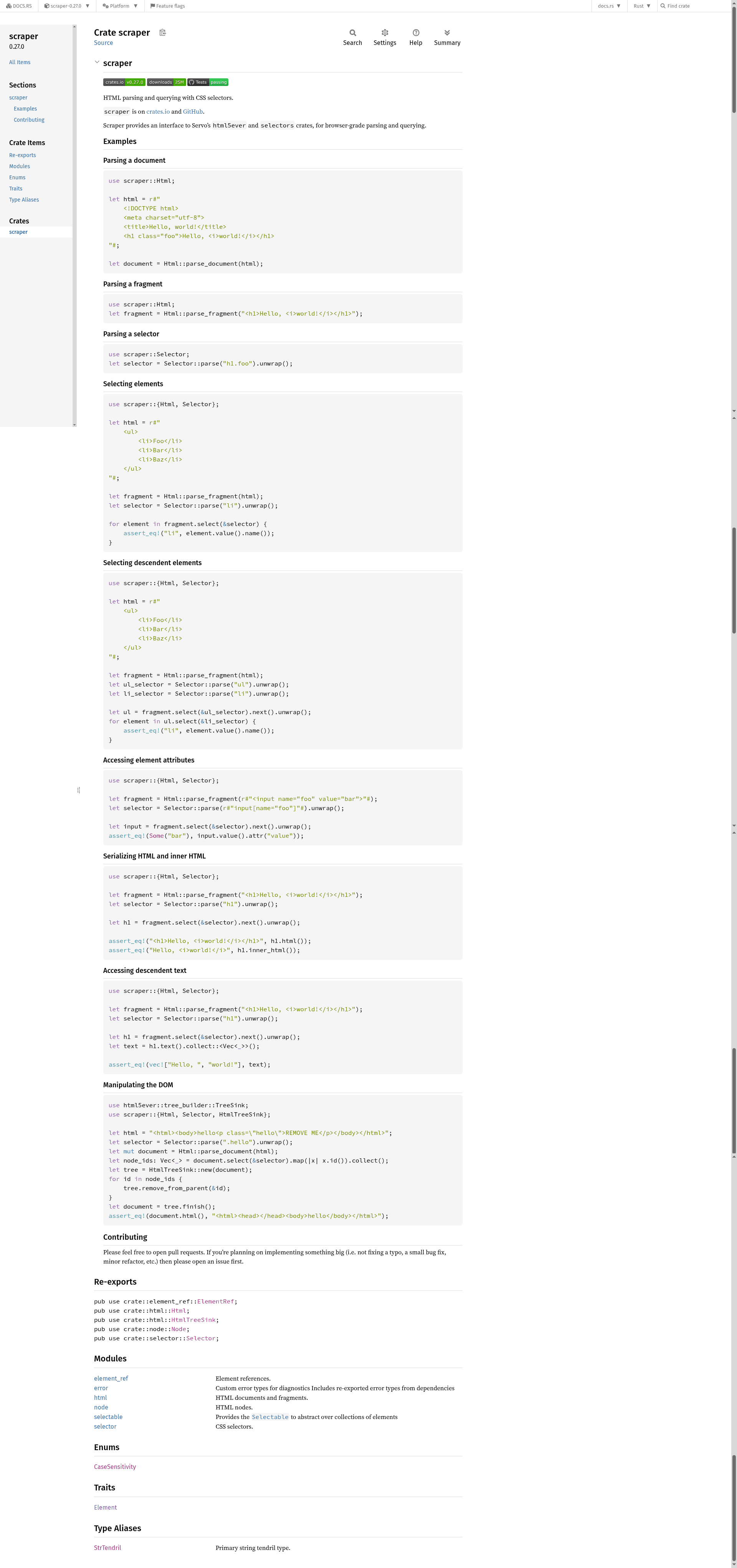The width and height of the screenshot is (737, 1568).
Task: Click the sidebar resize handle
Action: point(79,790)
